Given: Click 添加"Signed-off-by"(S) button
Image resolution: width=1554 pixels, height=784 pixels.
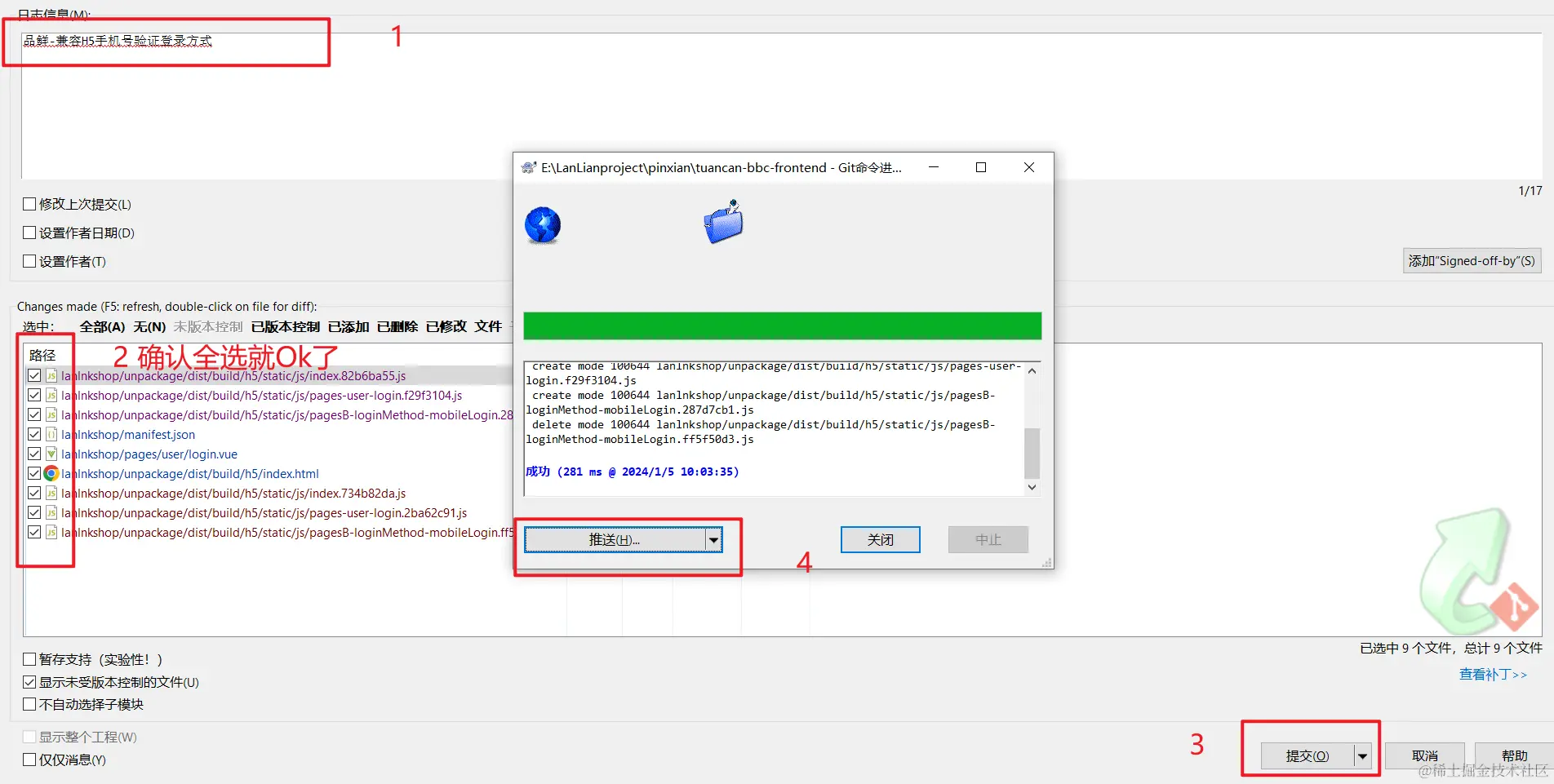Looking at the screenshot, I should pos(1472,261).
